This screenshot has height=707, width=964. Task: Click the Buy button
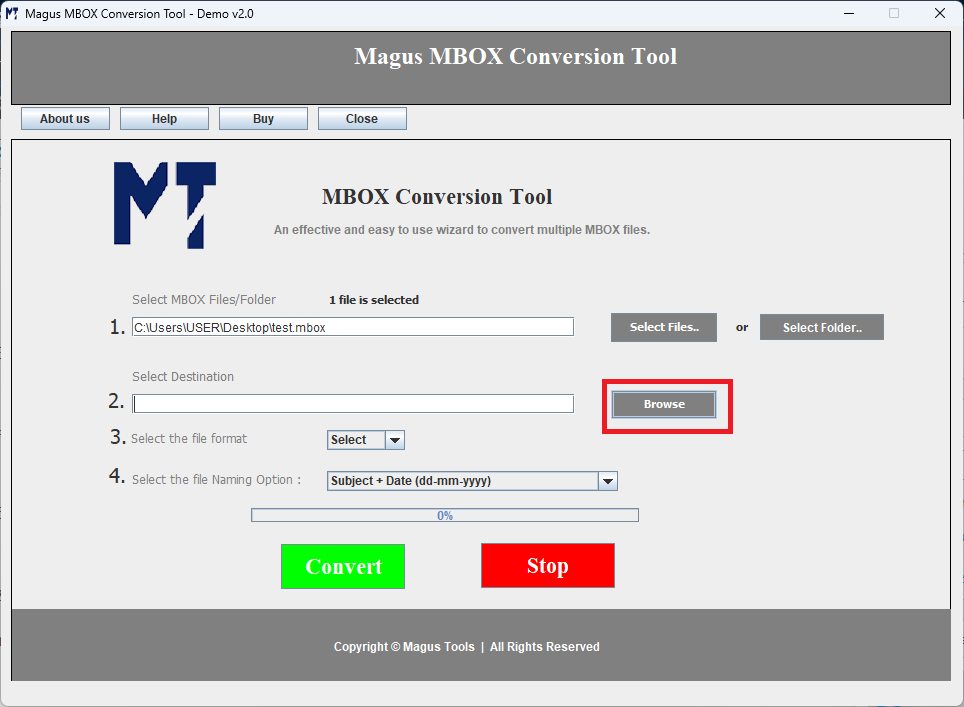[x=263, y=119]
